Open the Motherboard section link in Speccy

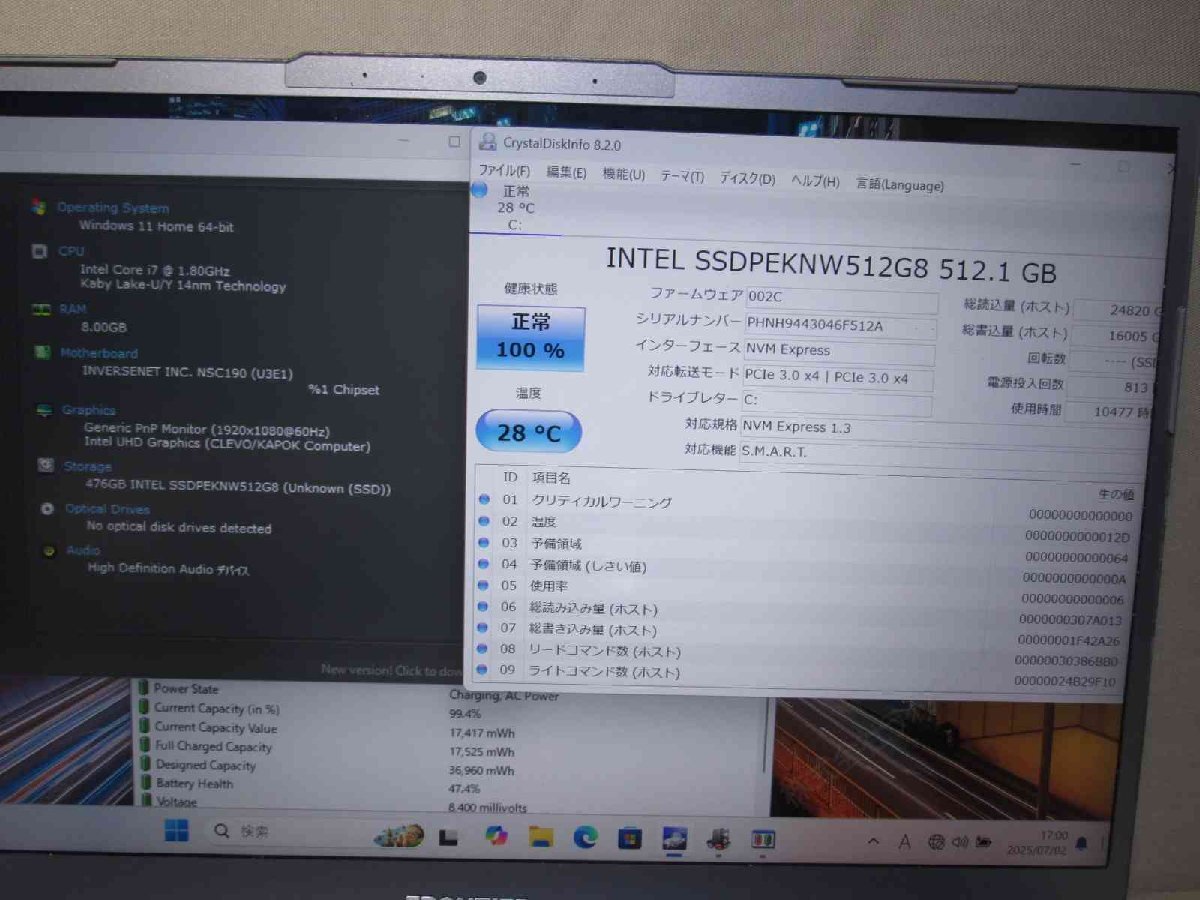tap(99, 353)
